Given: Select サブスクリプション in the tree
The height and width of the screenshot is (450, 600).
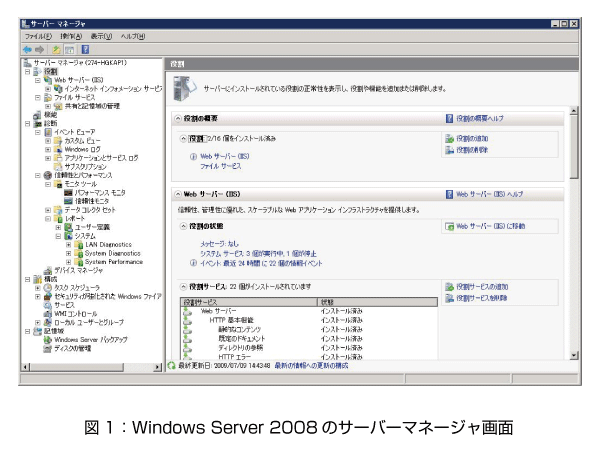Looking at the screenshot, I should pos(85,166).
